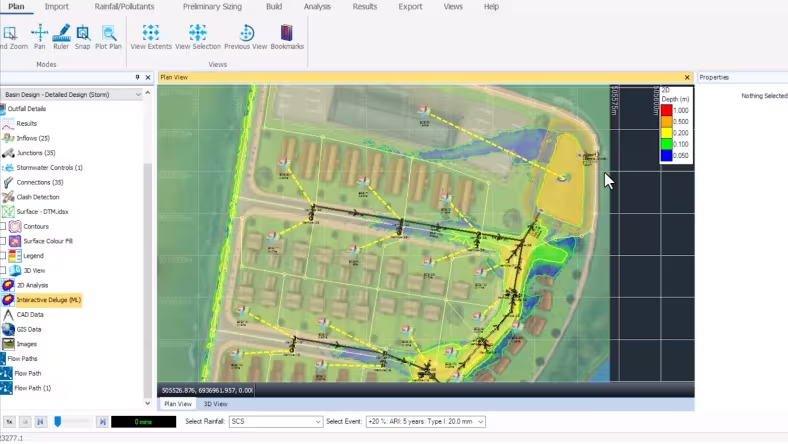Select Results in the left tree

(26, 123)
